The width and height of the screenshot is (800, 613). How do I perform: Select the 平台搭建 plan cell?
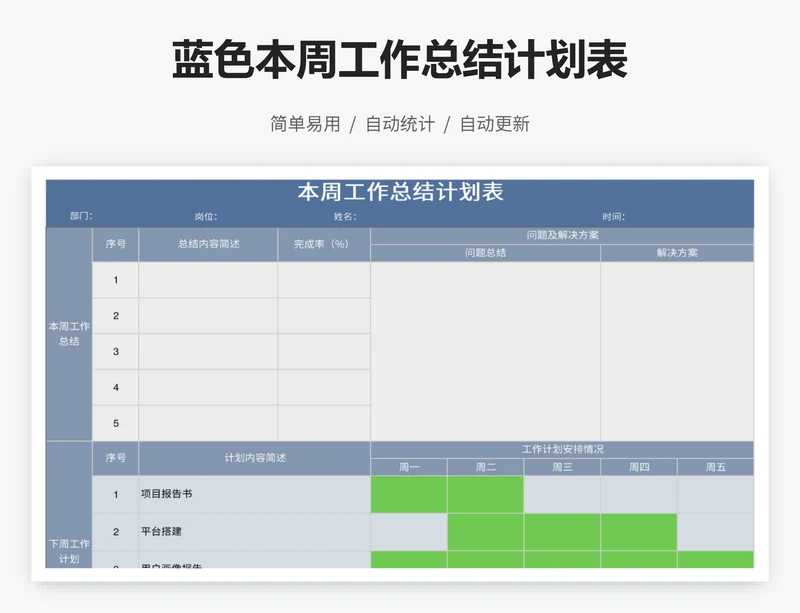255,532
